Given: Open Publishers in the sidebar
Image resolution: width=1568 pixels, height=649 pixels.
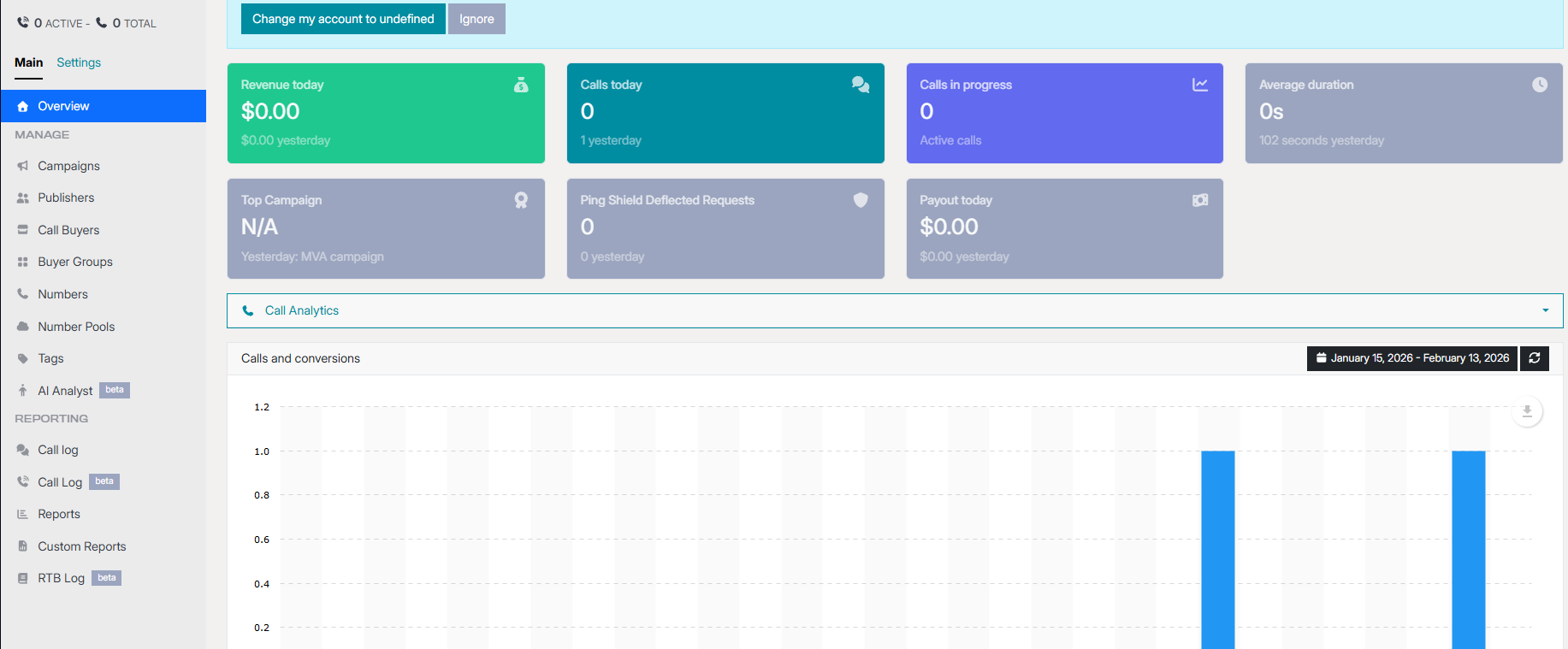Looking at the screenshot, I should click(x=104, y=198).
